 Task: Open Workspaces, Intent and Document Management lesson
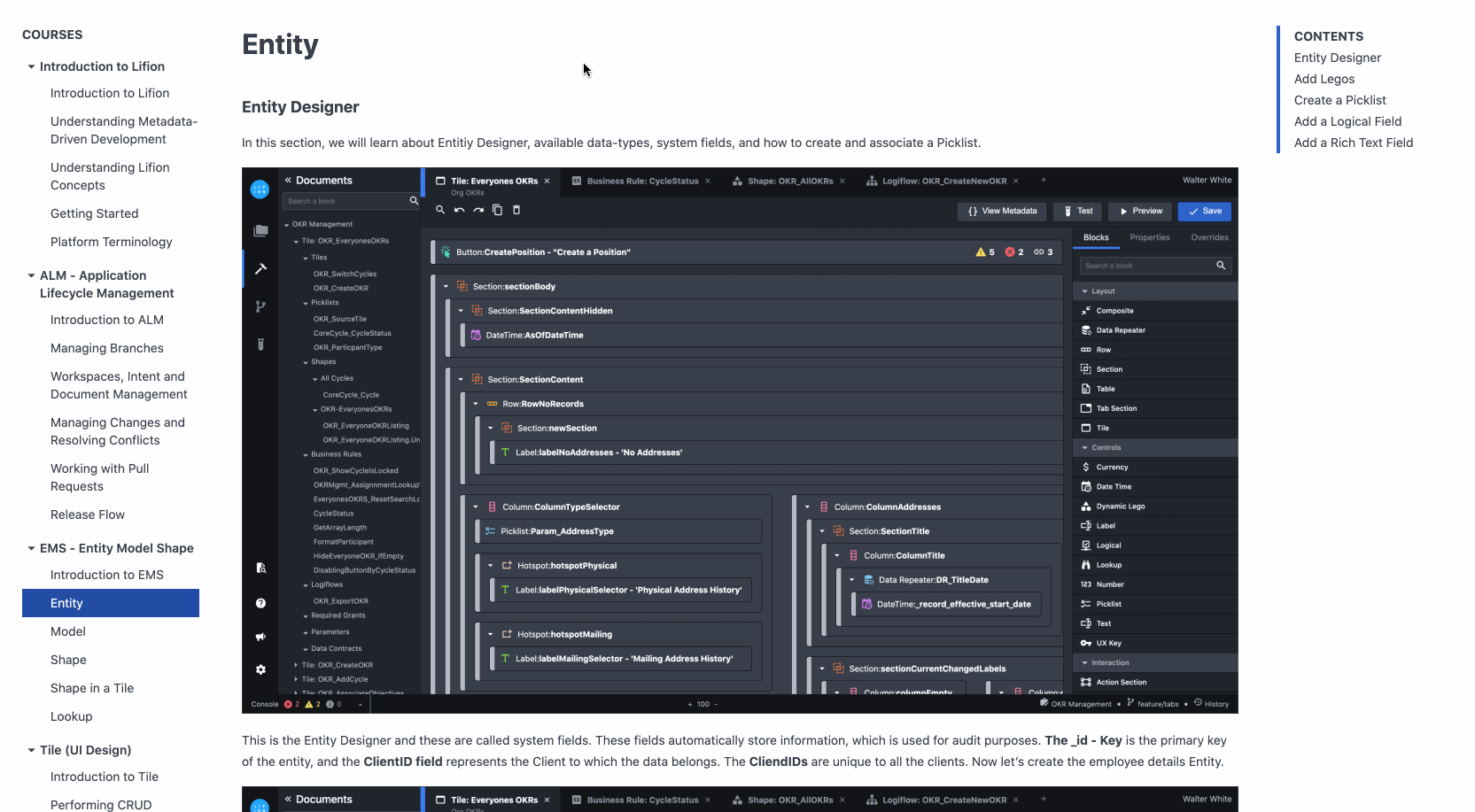119,385
